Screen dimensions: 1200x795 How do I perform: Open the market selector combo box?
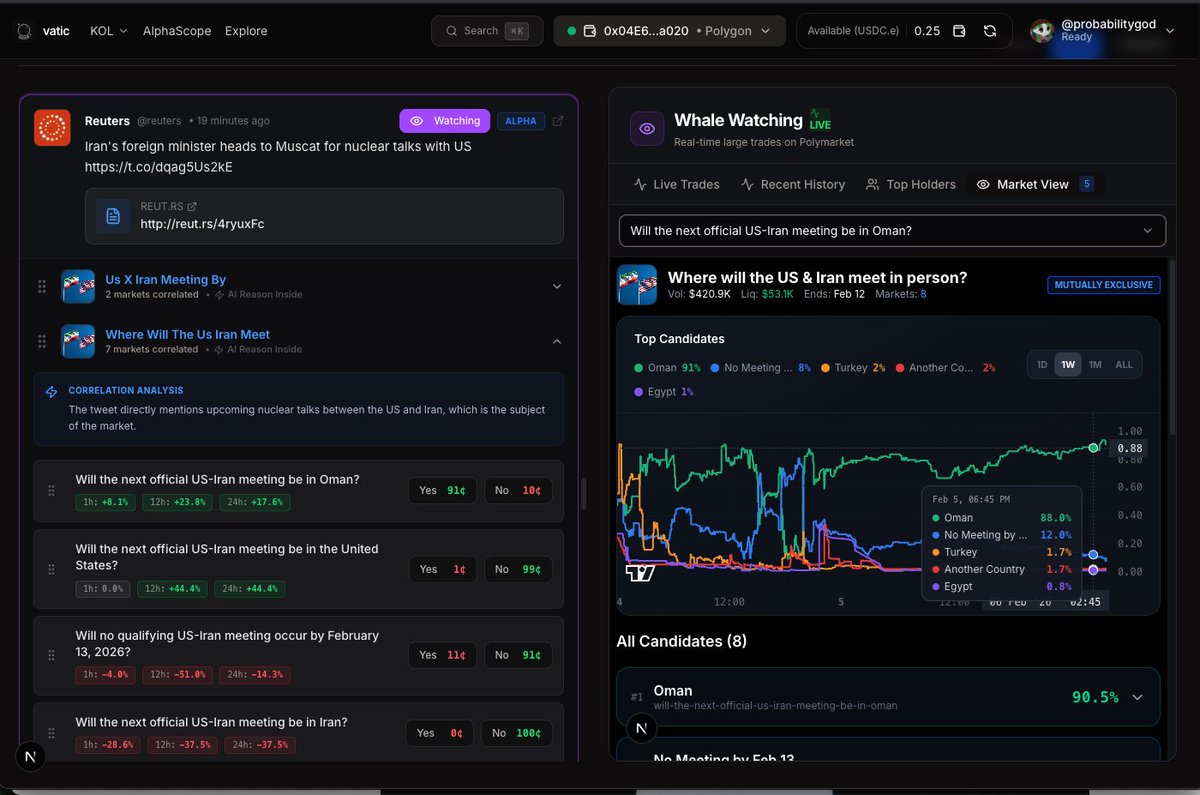pos(892,230)
